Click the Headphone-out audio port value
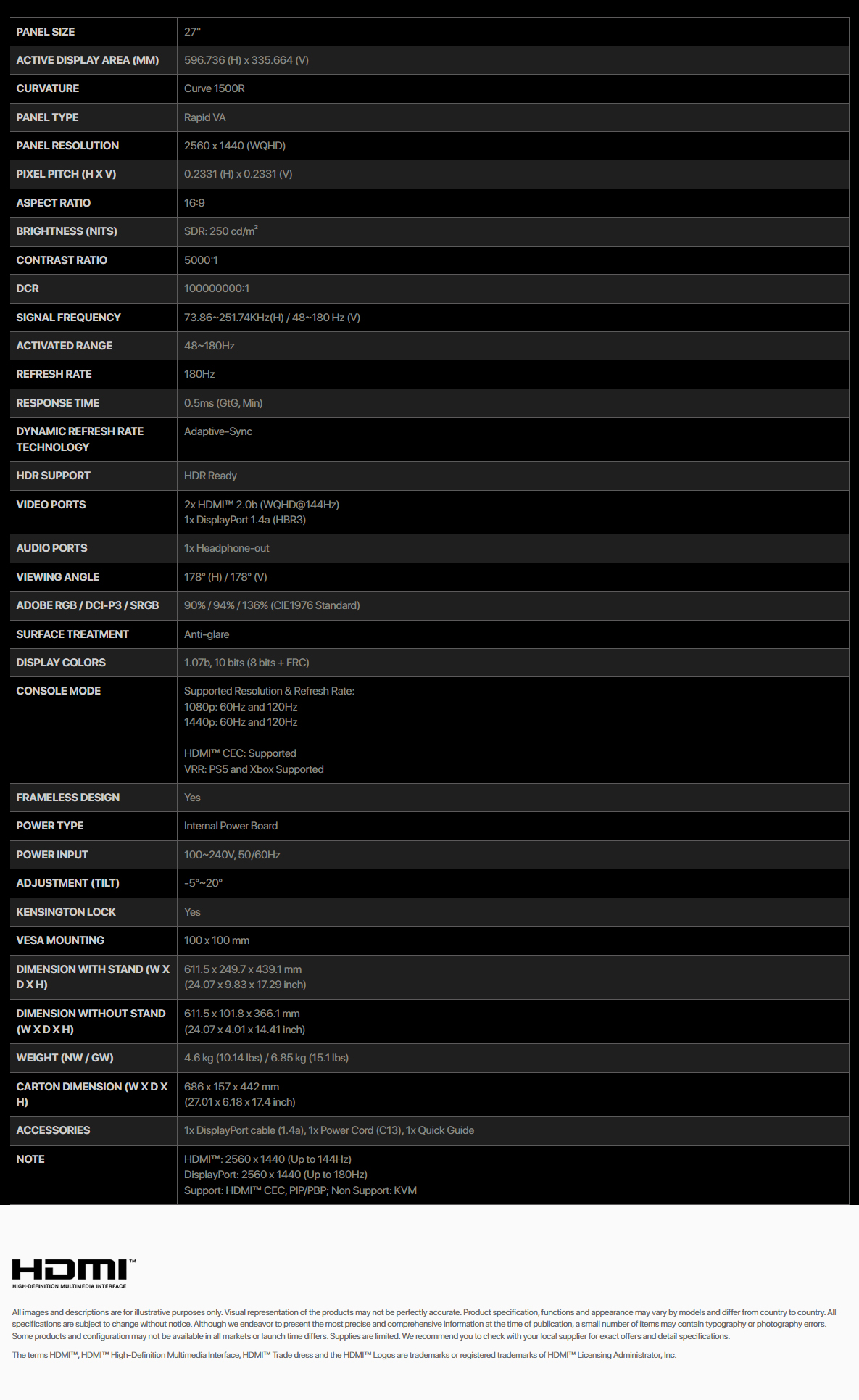The width and height of the screenshot is (859, 1400). pyautogui.click(x=227, y=548)
